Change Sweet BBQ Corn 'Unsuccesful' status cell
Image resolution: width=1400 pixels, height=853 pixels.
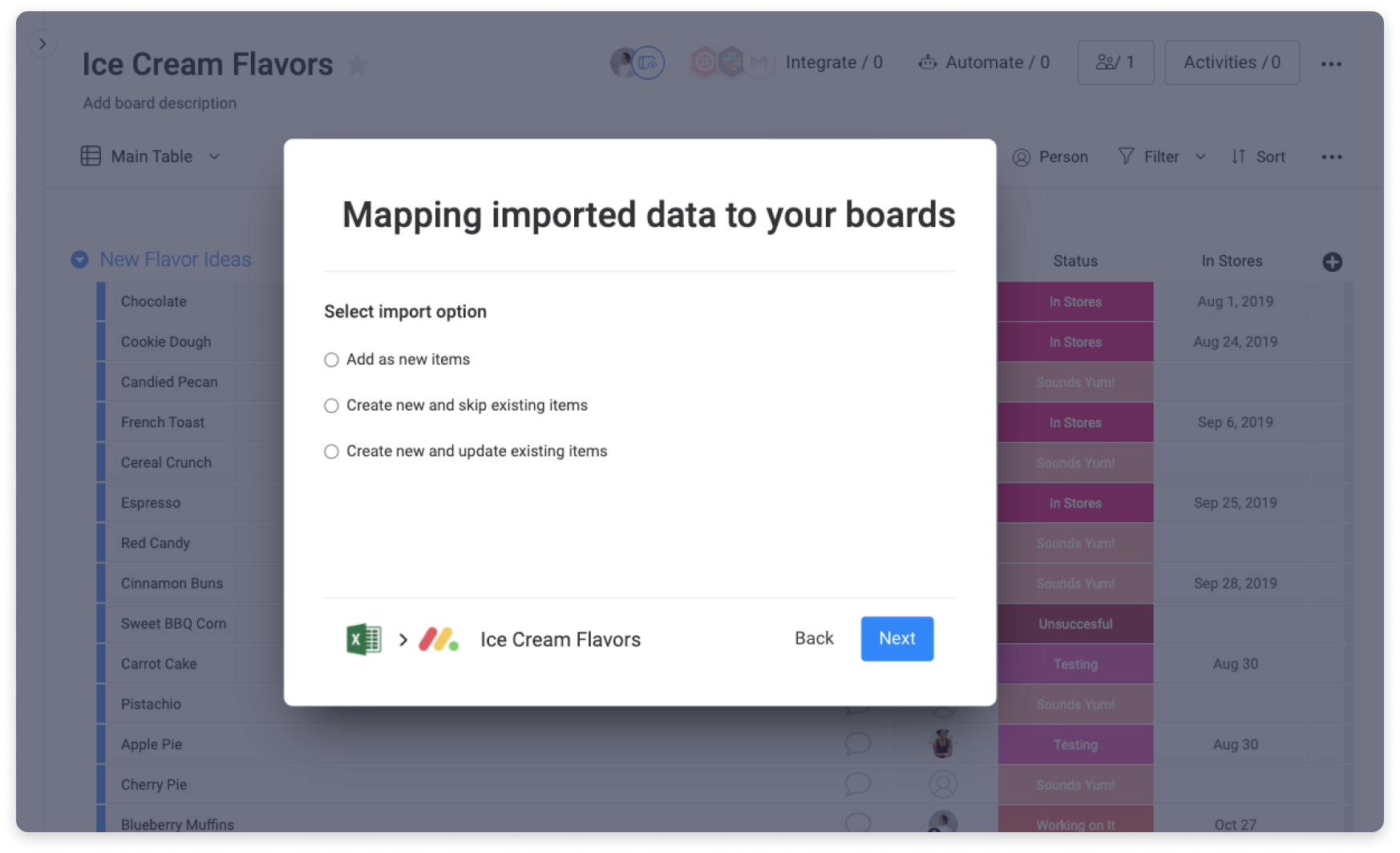[x=1075, y=624]
